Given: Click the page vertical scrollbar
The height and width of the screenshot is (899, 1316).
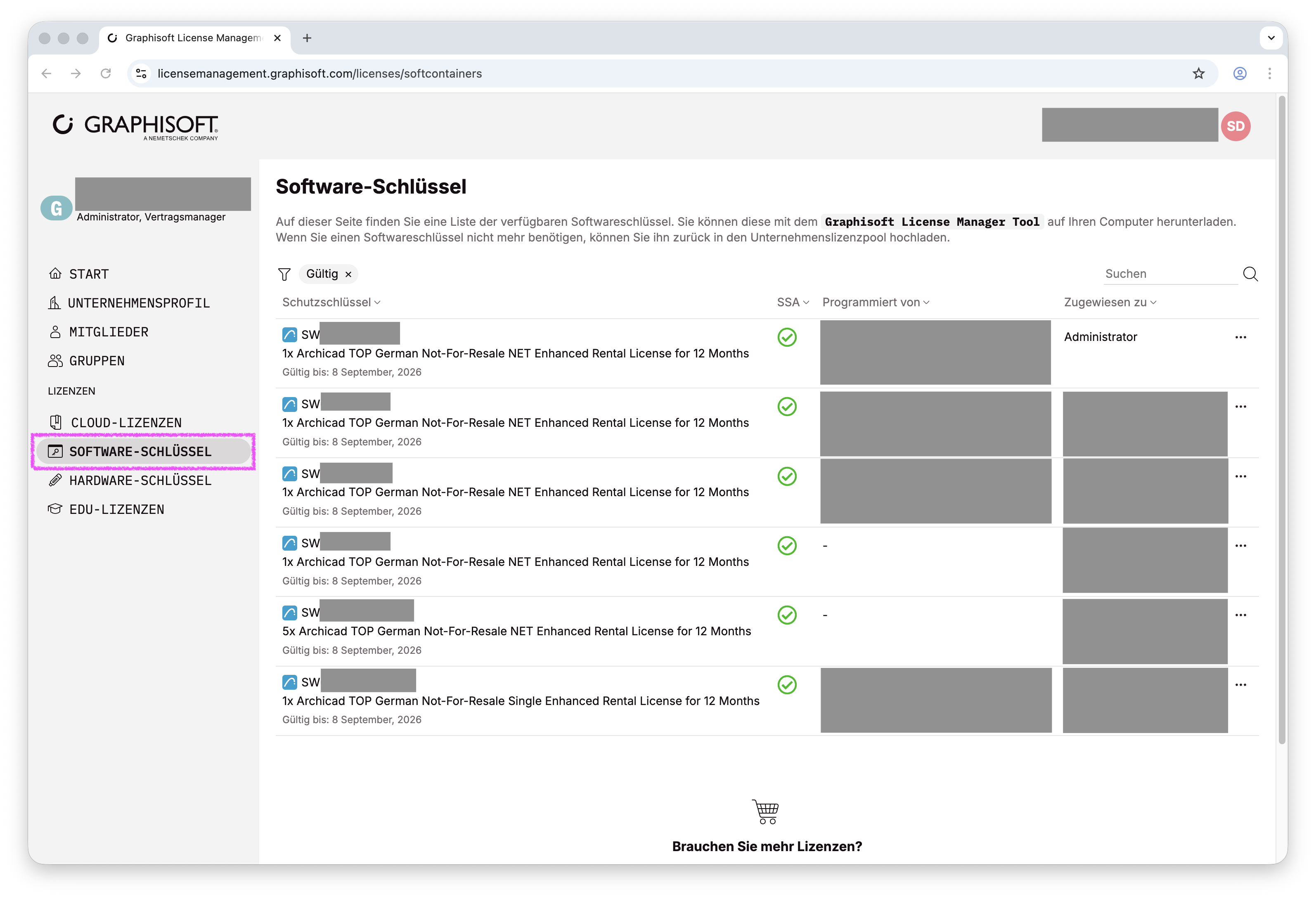Looking at the screenshot, I should pyautogui.click(x=1281, y=421).
